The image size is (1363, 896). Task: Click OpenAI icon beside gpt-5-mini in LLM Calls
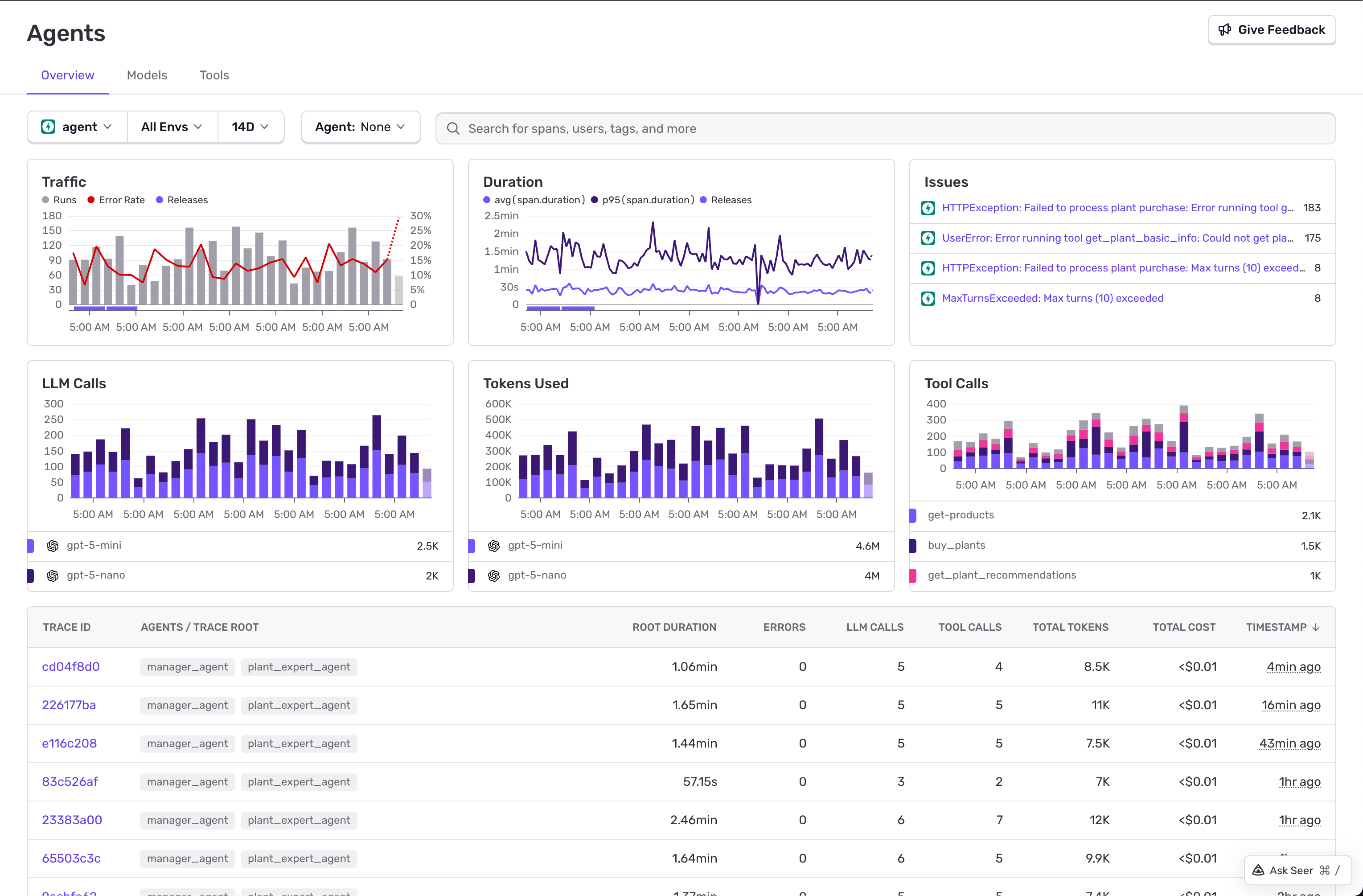pos(53,545)
